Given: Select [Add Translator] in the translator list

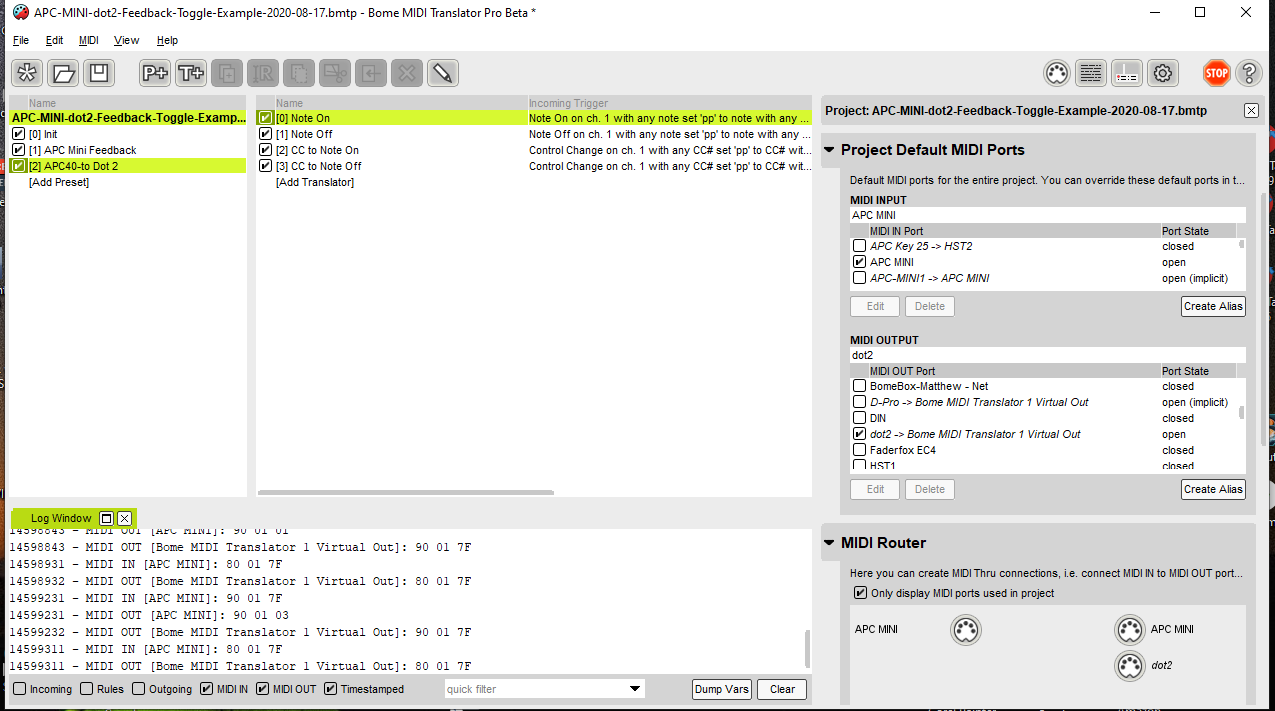Looking at the screenshot, I should (x=315, y=182).
